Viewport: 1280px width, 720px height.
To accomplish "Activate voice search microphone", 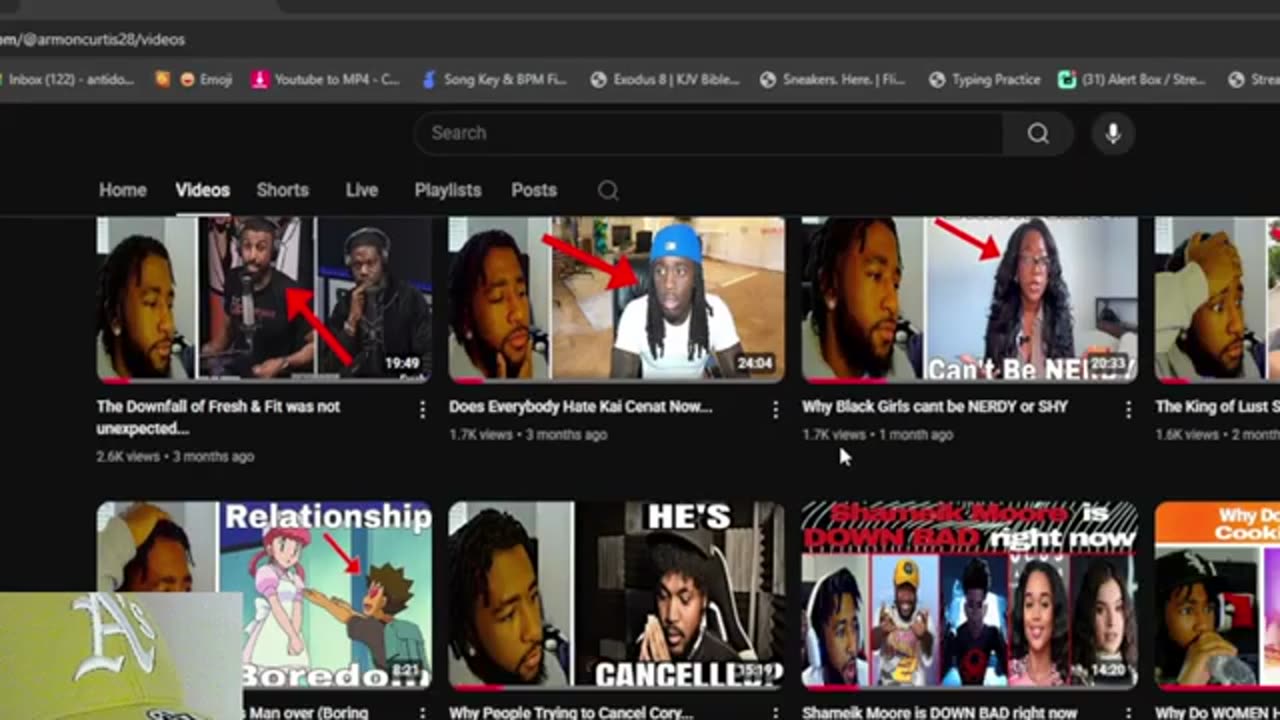I will 1113,133.
